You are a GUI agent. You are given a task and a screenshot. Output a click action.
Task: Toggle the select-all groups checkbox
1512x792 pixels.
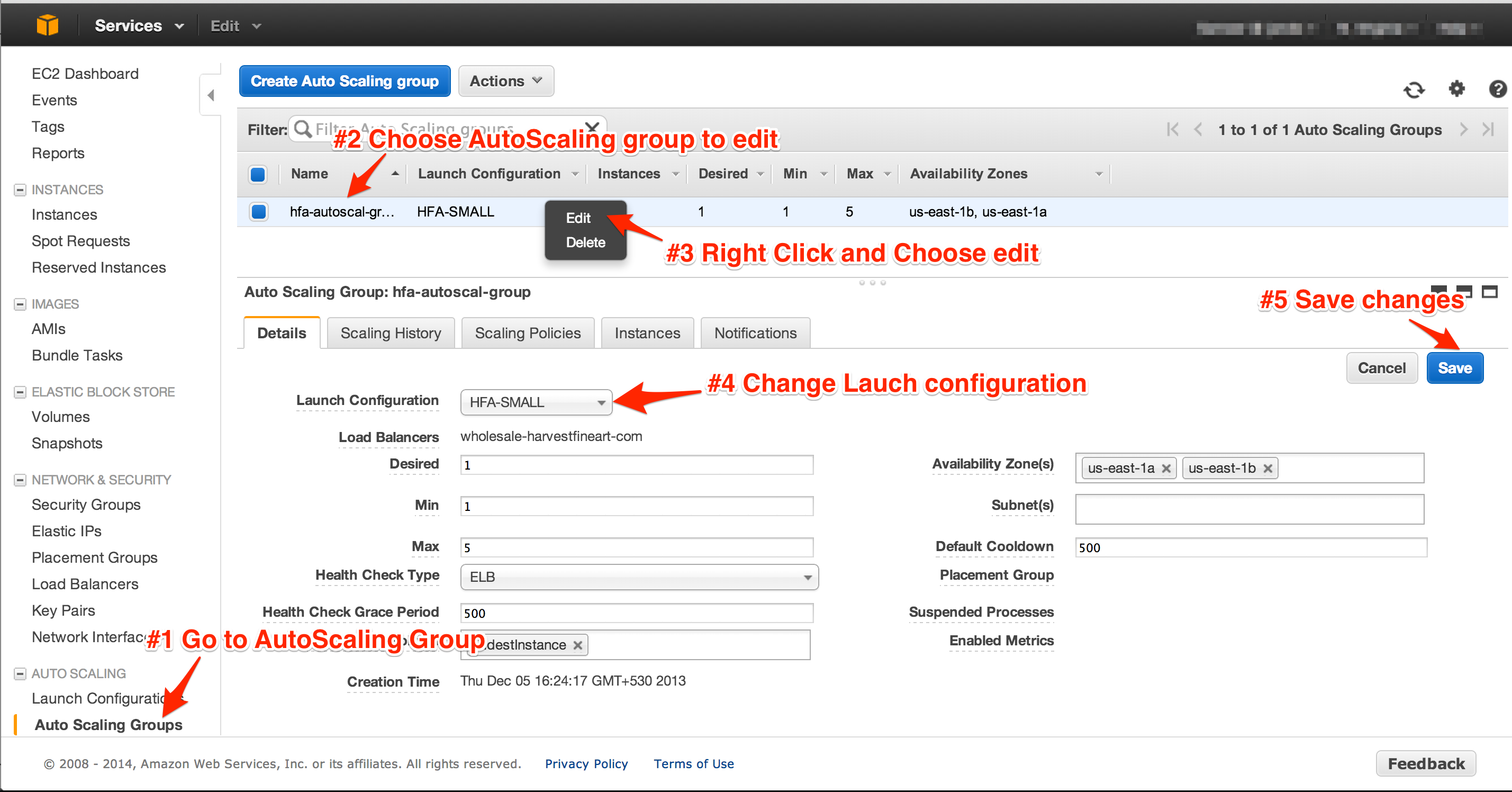[258, 174]
